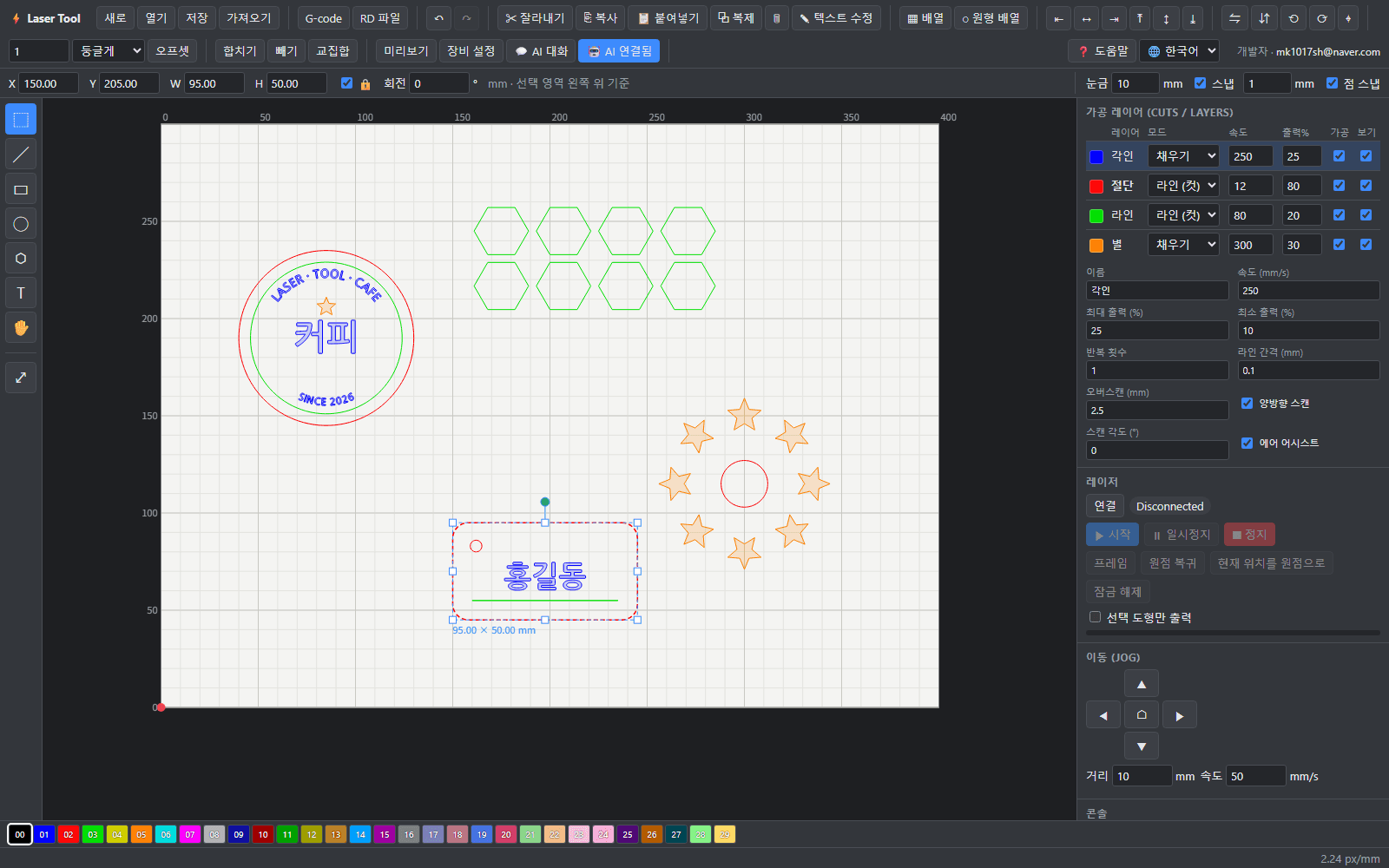
Task: Toggle visibility of 절단 layer
Action: coord(1366,186)
